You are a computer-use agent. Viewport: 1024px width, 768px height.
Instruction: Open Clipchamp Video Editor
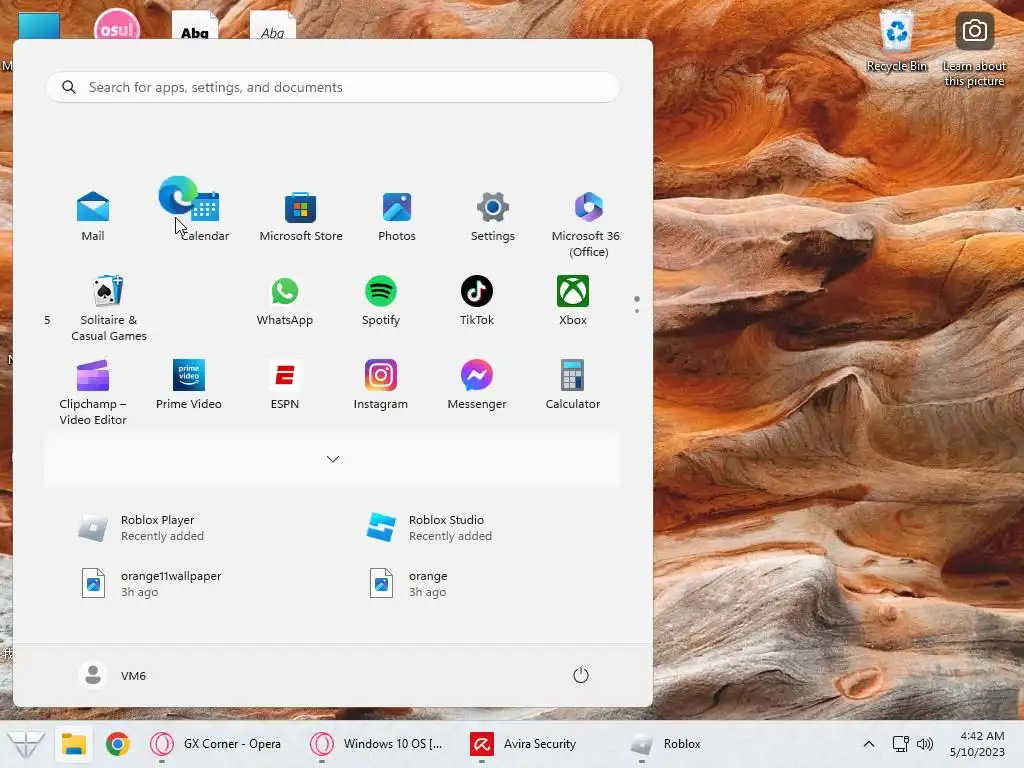(93, 392)
